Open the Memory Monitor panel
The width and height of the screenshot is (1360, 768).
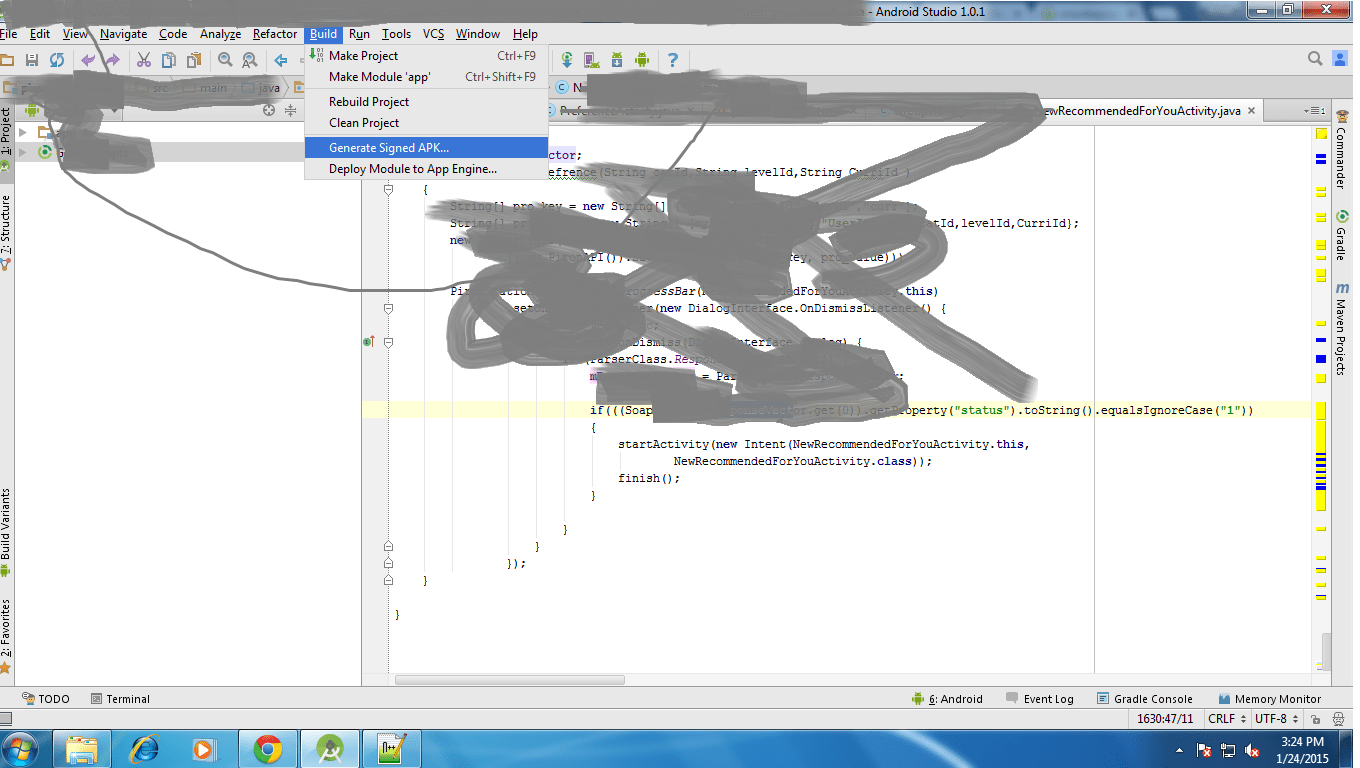1270,699
